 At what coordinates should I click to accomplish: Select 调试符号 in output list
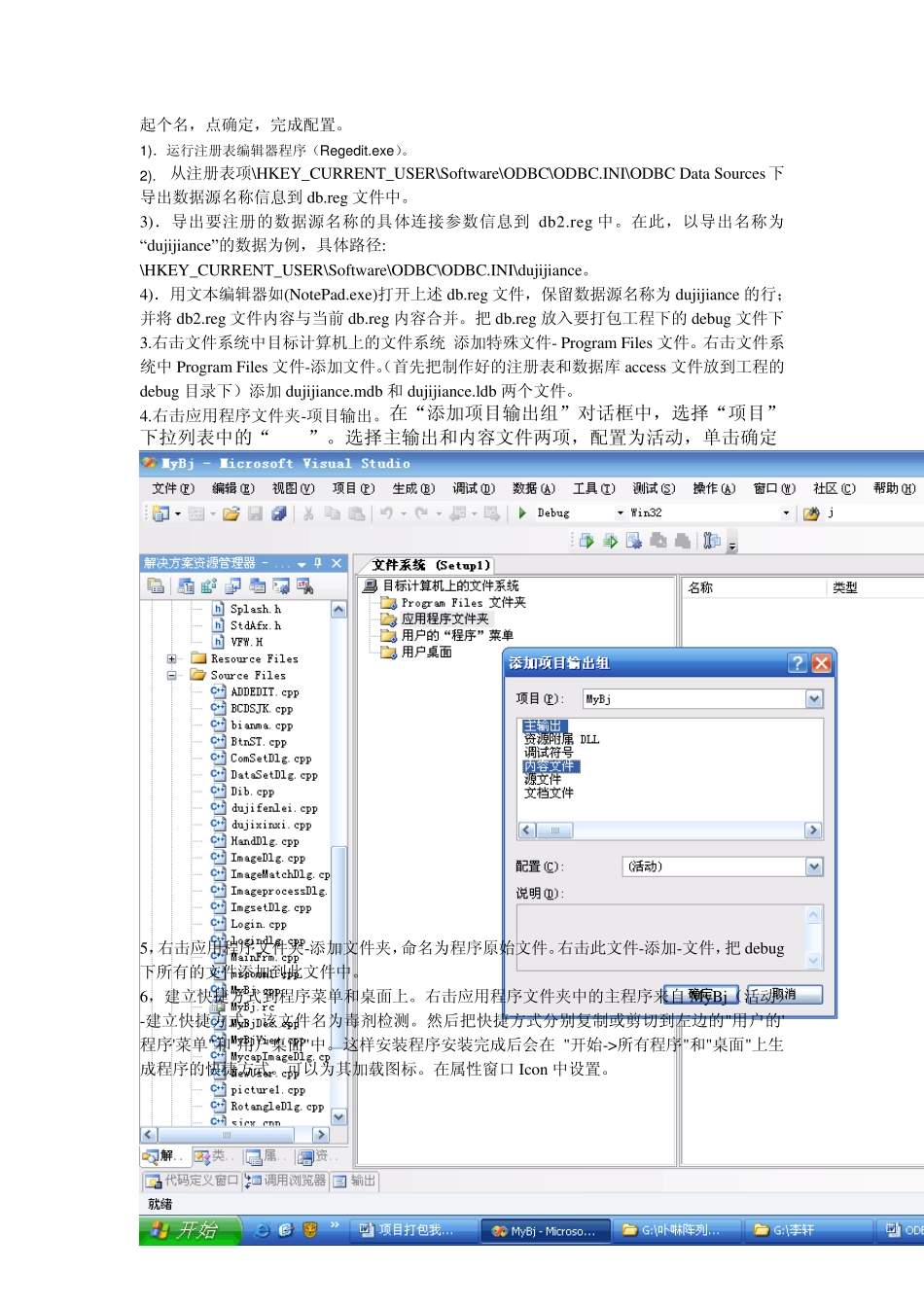[x=549, y=753]
